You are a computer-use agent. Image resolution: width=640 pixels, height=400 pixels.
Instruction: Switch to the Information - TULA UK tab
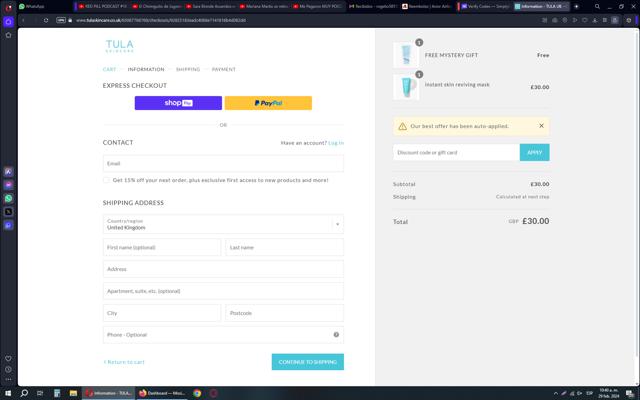541,7
